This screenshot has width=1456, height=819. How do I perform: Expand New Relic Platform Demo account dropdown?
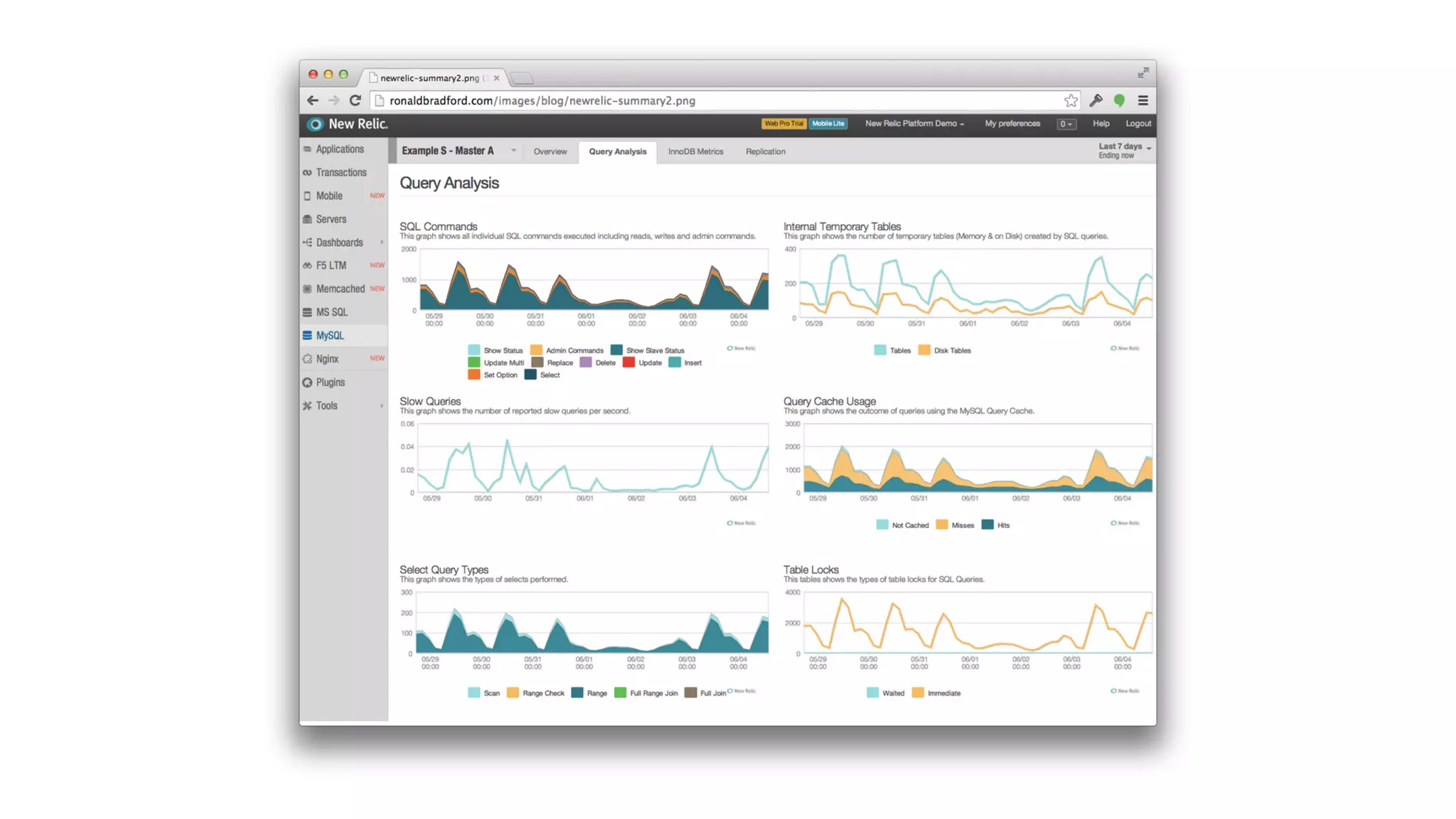pyautogui.click(x=914, y=124)
